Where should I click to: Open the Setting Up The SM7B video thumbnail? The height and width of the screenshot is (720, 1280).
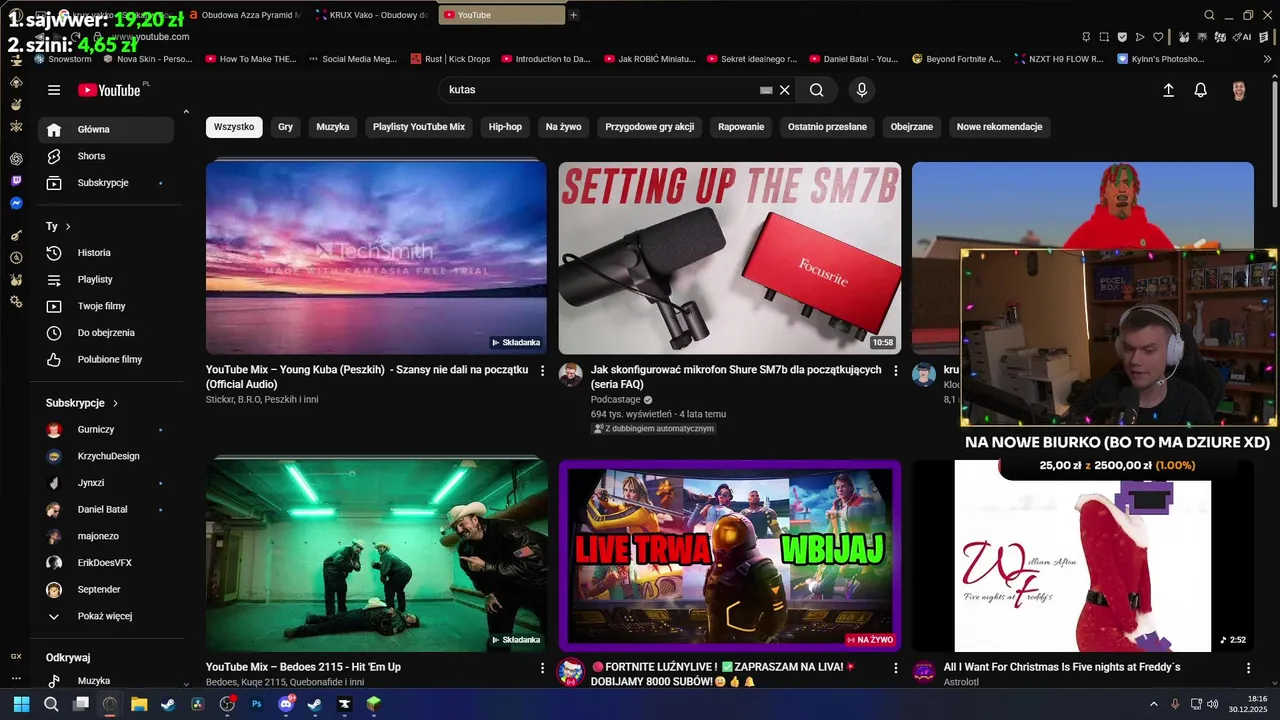click(x=730, y=258)
